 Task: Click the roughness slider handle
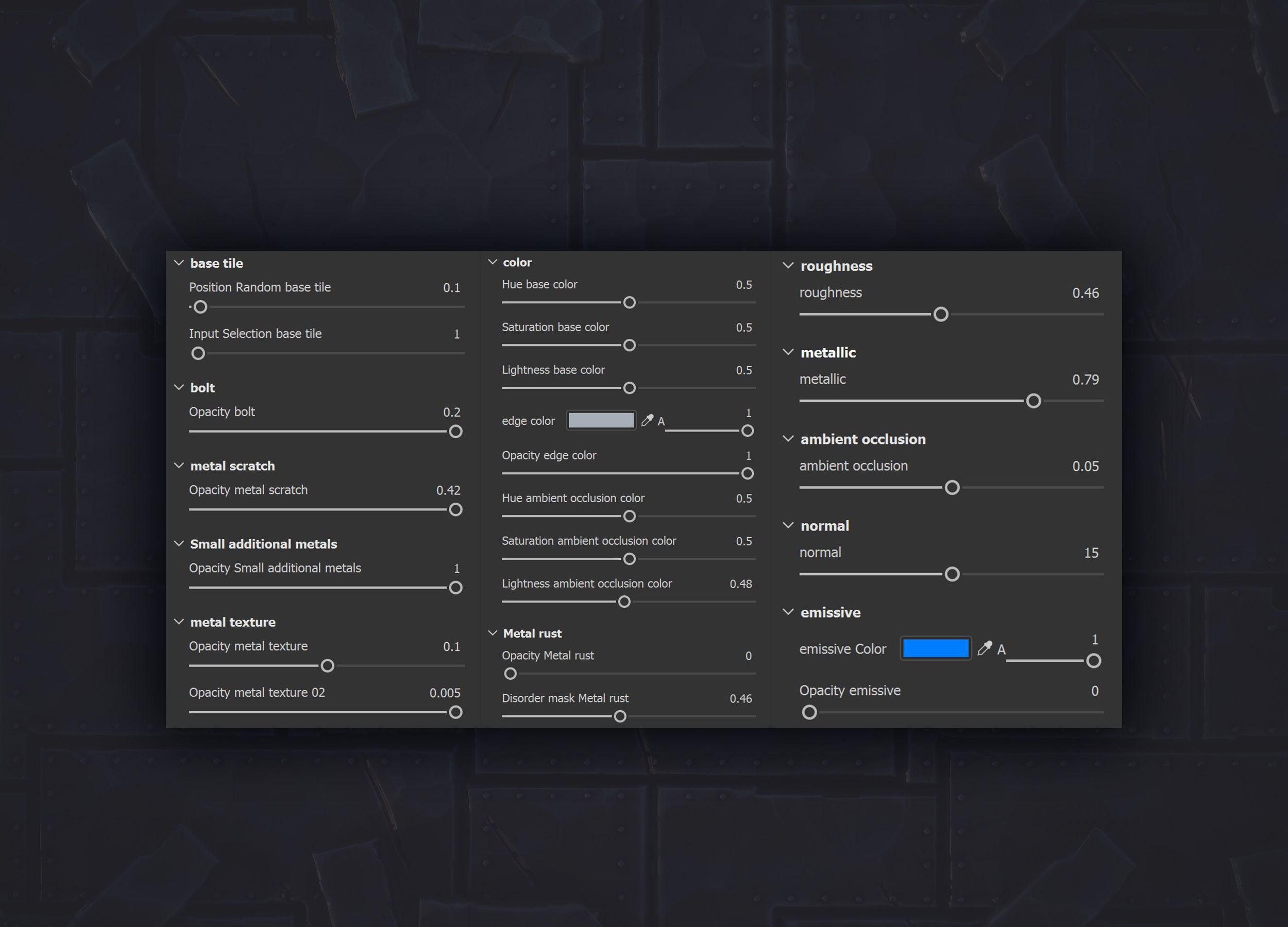pyautogui.click(x=941, y=315)
